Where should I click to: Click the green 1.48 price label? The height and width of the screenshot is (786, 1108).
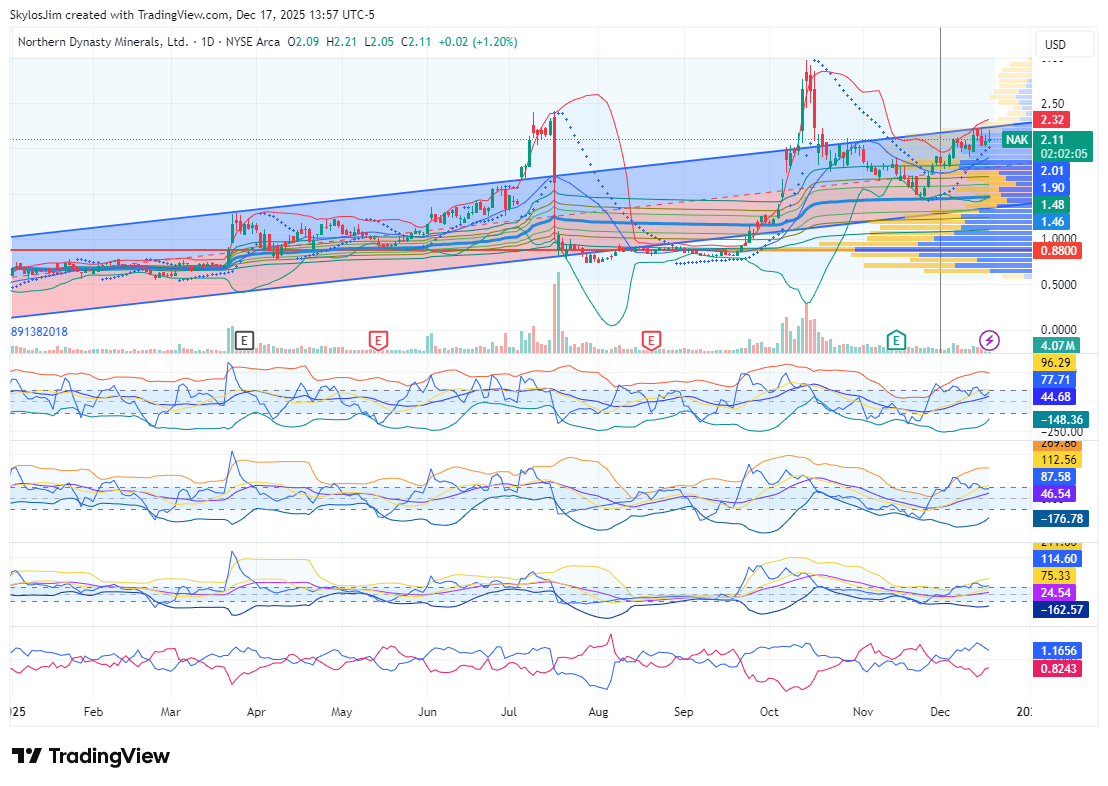point(1051,205)
